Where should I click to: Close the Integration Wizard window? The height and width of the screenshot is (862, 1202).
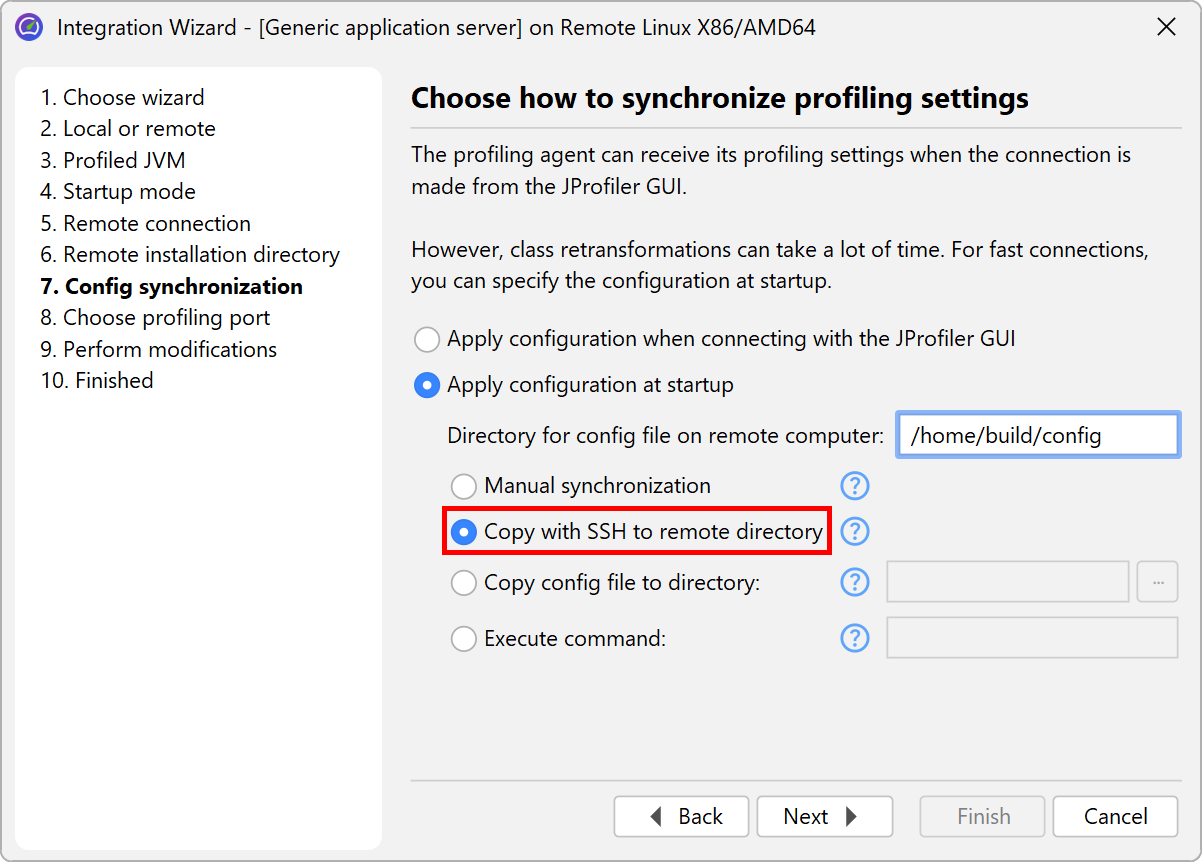pyautogui.click(x=1166, y=27)
